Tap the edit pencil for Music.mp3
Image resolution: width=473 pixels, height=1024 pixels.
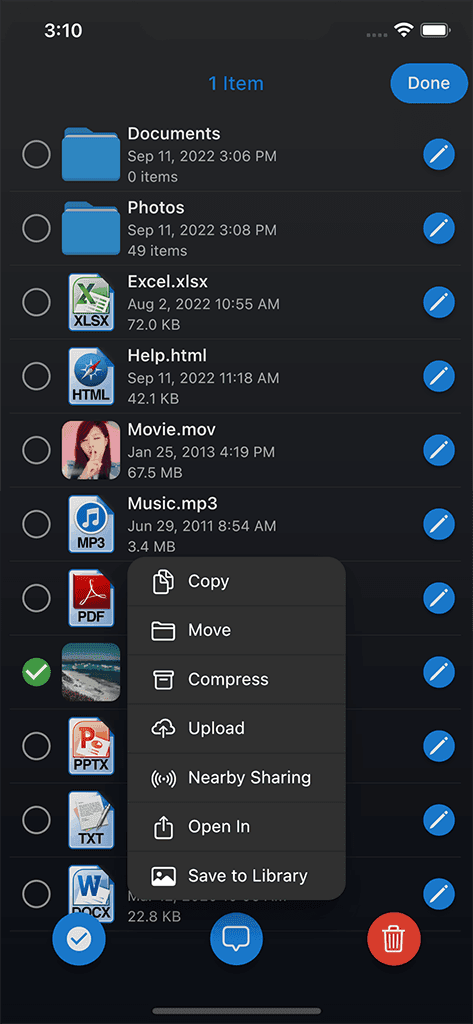pos(439,524)
